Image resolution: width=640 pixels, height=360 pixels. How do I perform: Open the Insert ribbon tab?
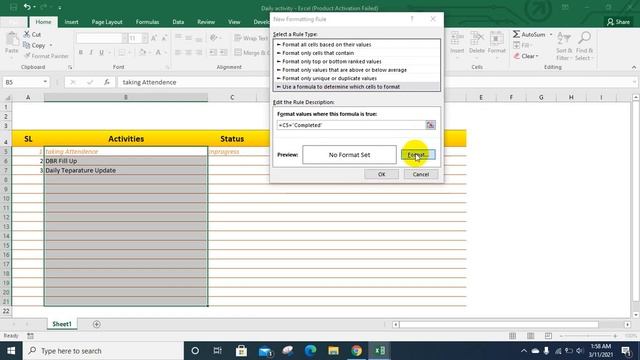pyautogui.click(x=71, y=22)
